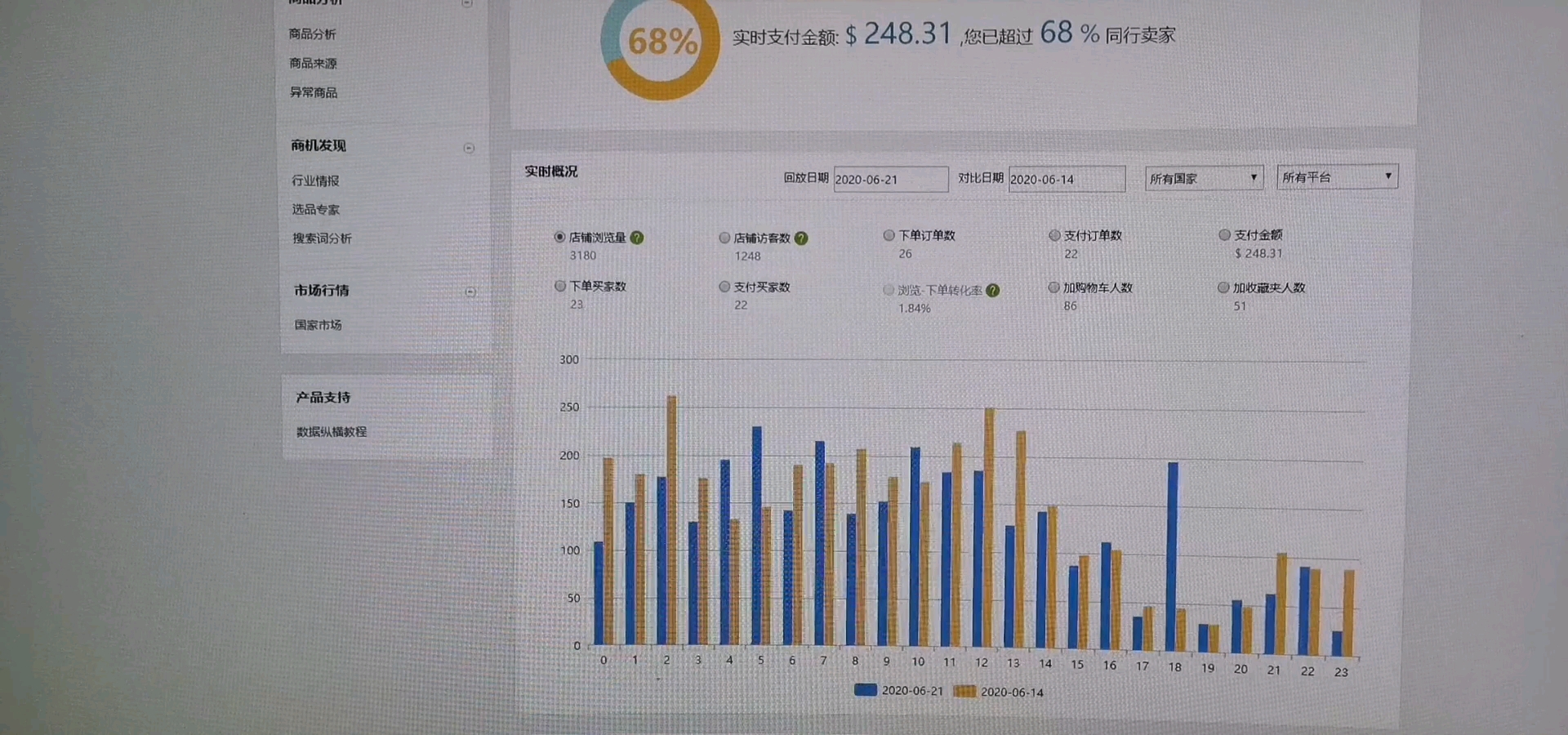Open 异常商品 in the sidebar
Viewport: 1568px width, 735px height.
click(314, 92)
